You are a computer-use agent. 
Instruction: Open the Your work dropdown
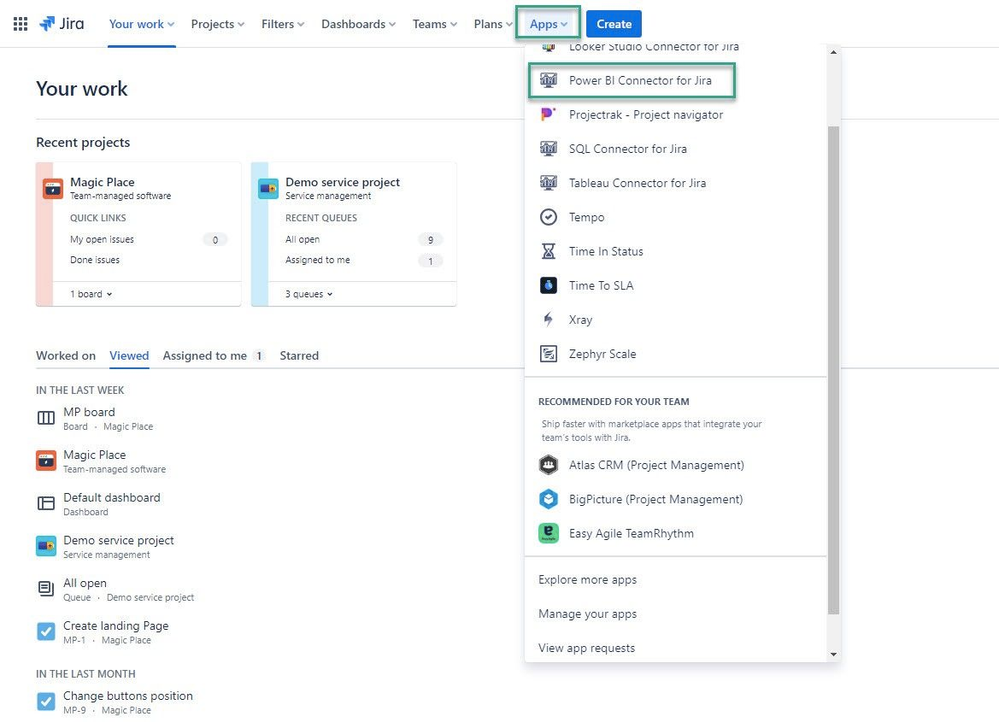[141, 24]
